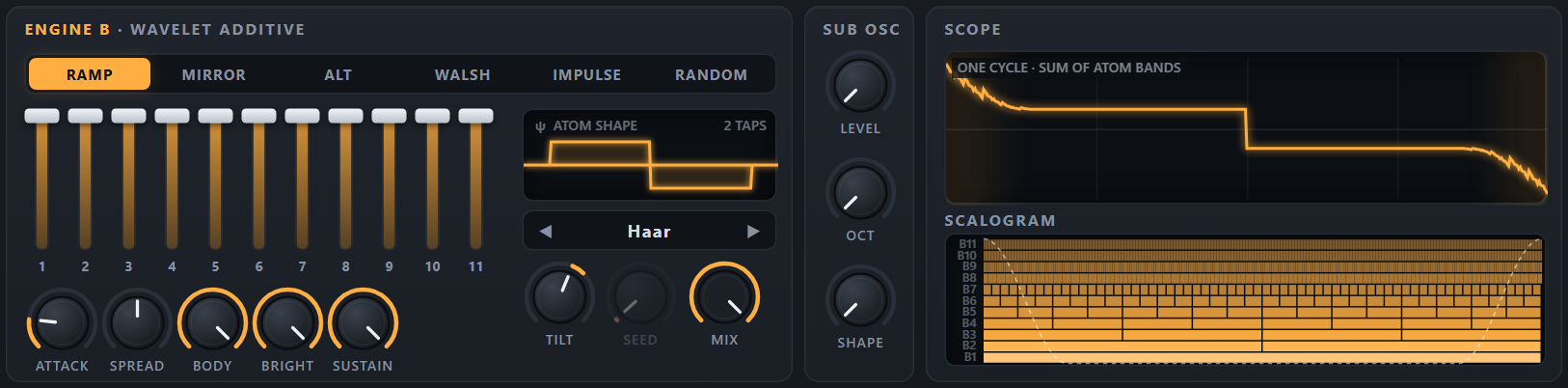Image resolution: width=1568 pixels, height=388 pixels.
Task: Click the TILT knob
Action: (559, 296)
